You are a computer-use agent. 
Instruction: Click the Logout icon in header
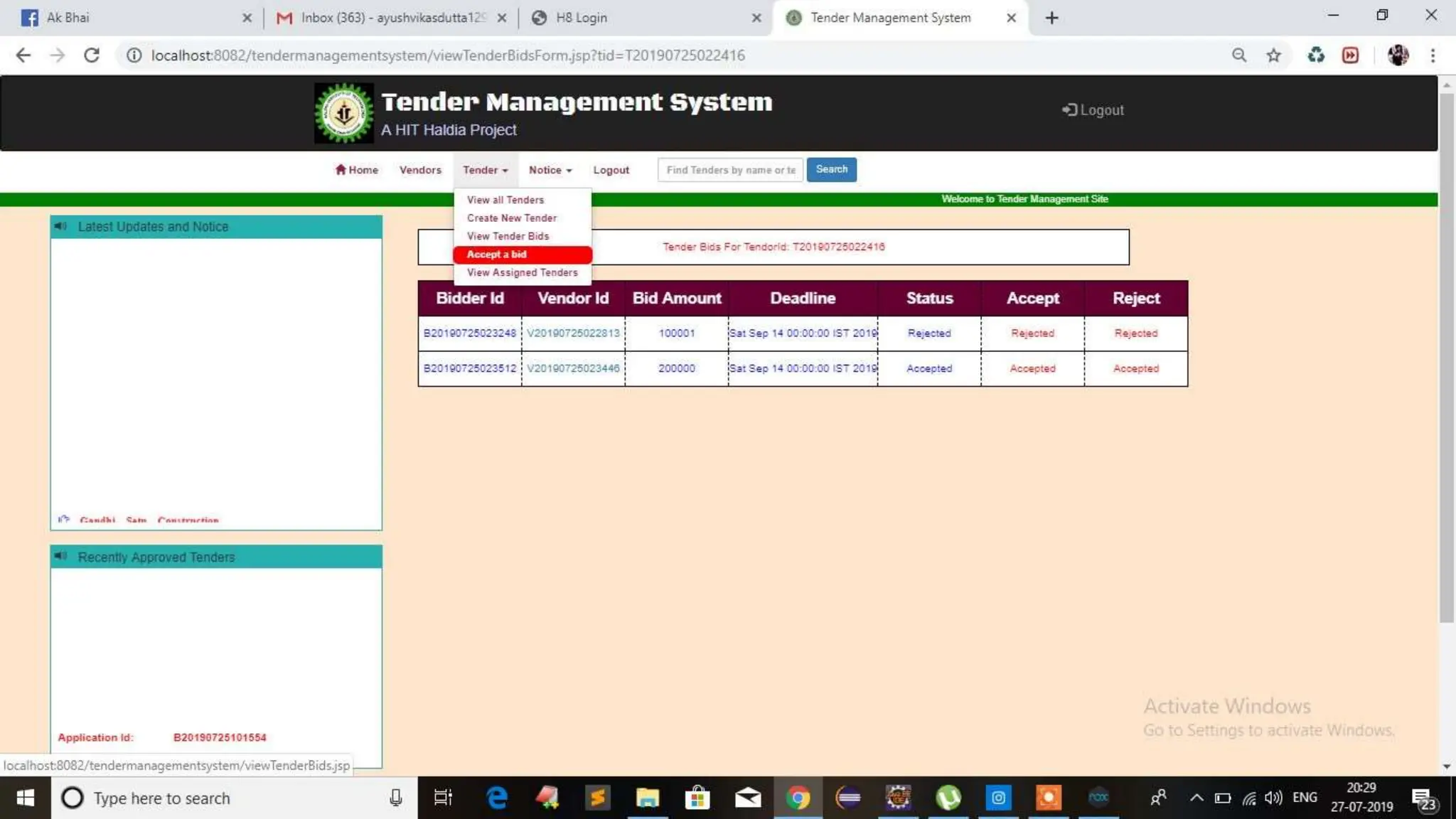(1069, 109)
